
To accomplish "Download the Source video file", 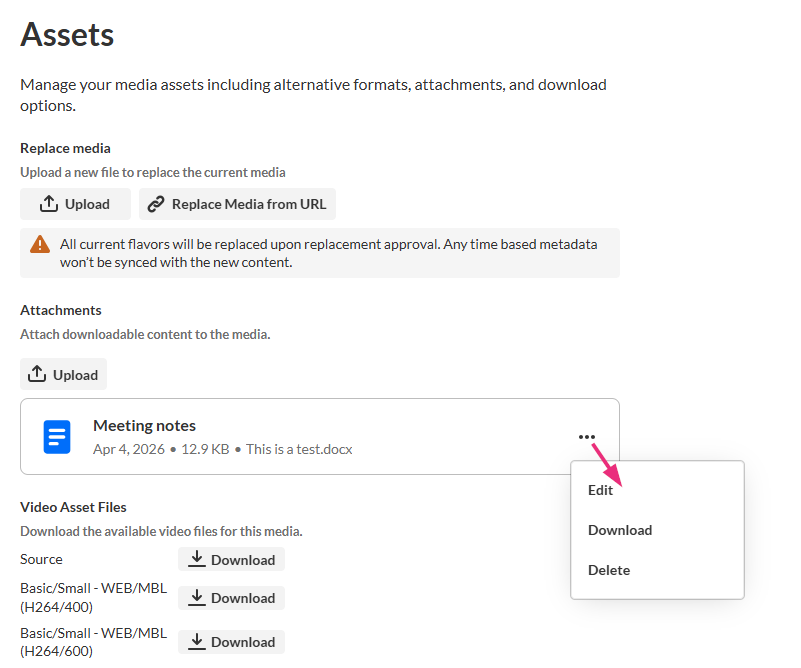I will point(231,559).
